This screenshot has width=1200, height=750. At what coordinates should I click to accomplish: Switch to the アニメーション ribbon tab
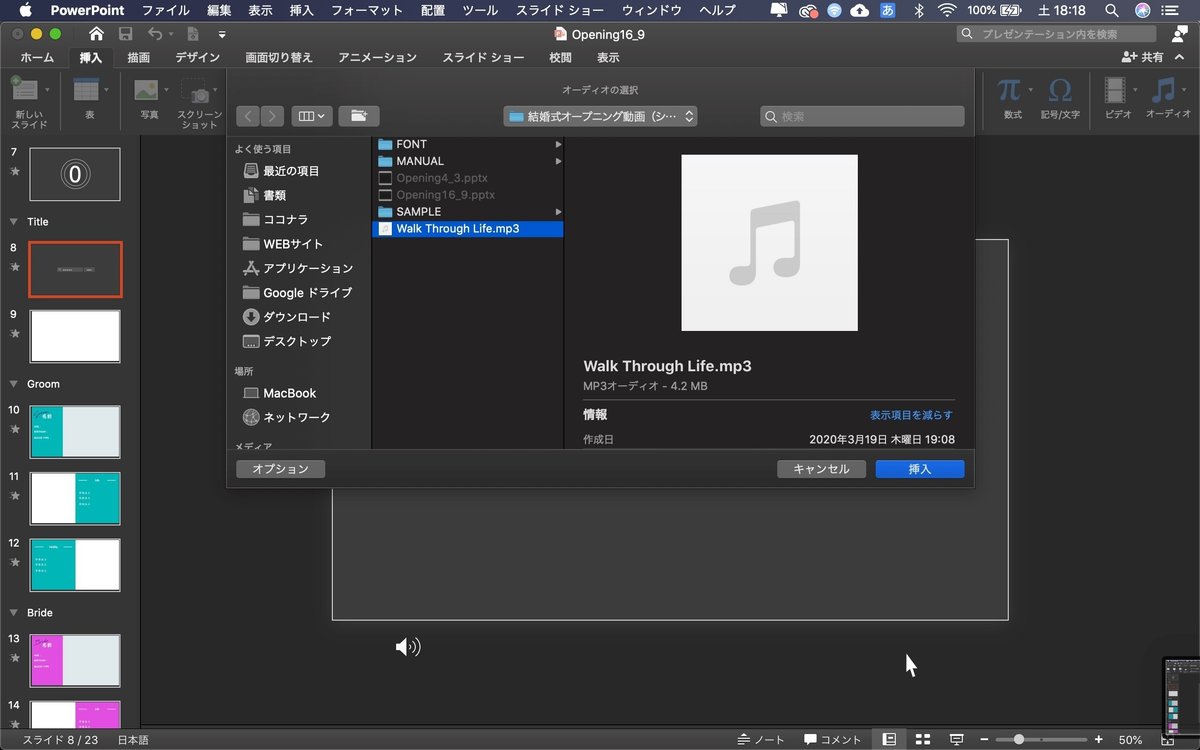pos(377,58)
